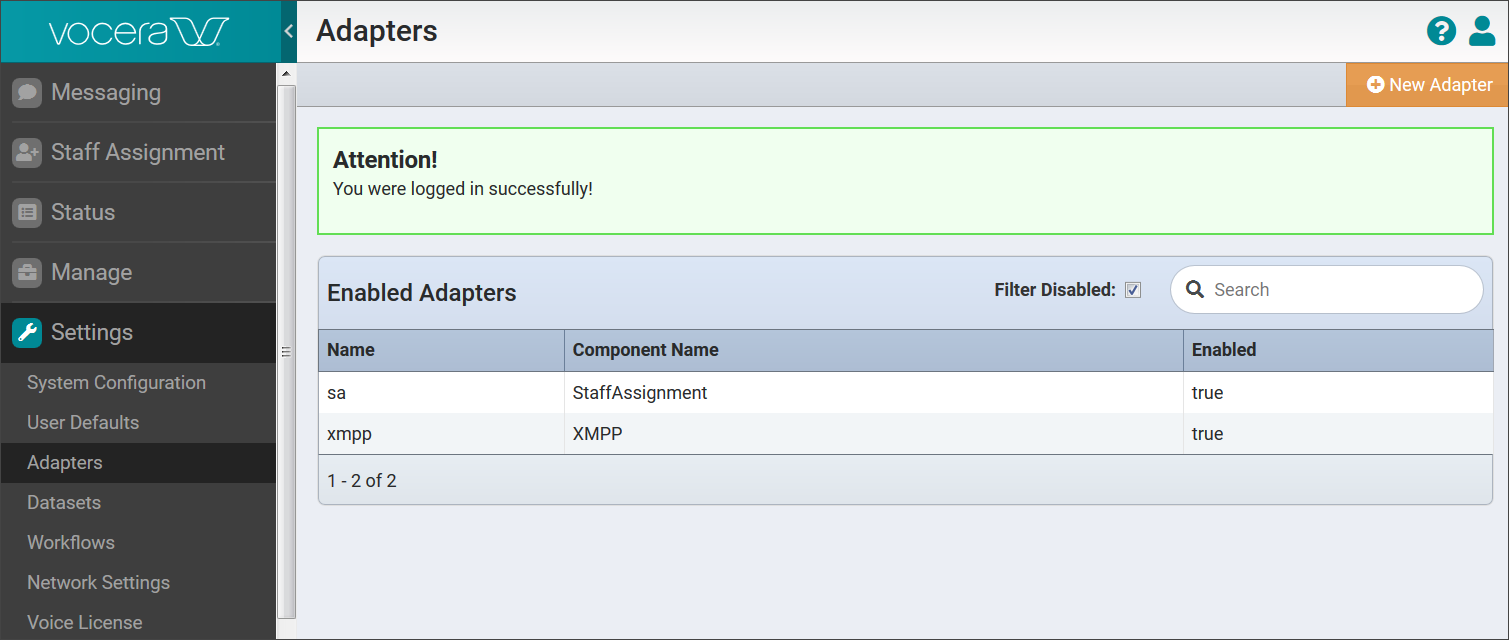Click the Vocera logo
Image resolution: width=1509 pixels, height=640 pixels.
pos(139,32)
